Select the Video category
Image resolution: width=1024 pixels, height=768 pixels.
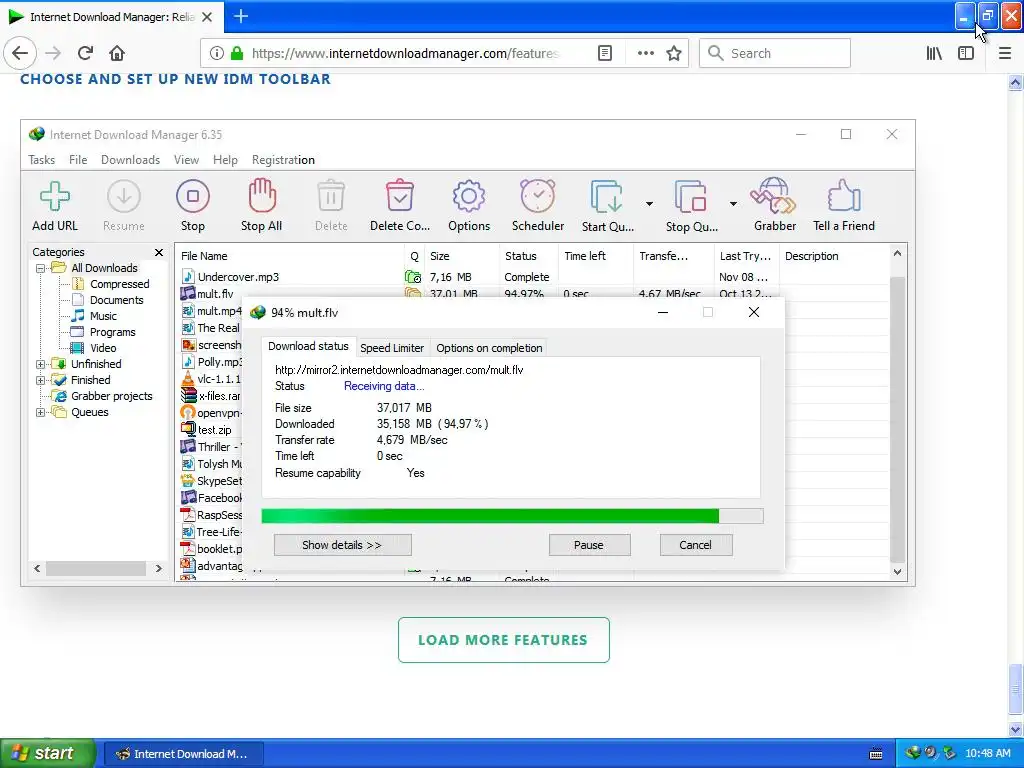(103, 348)
